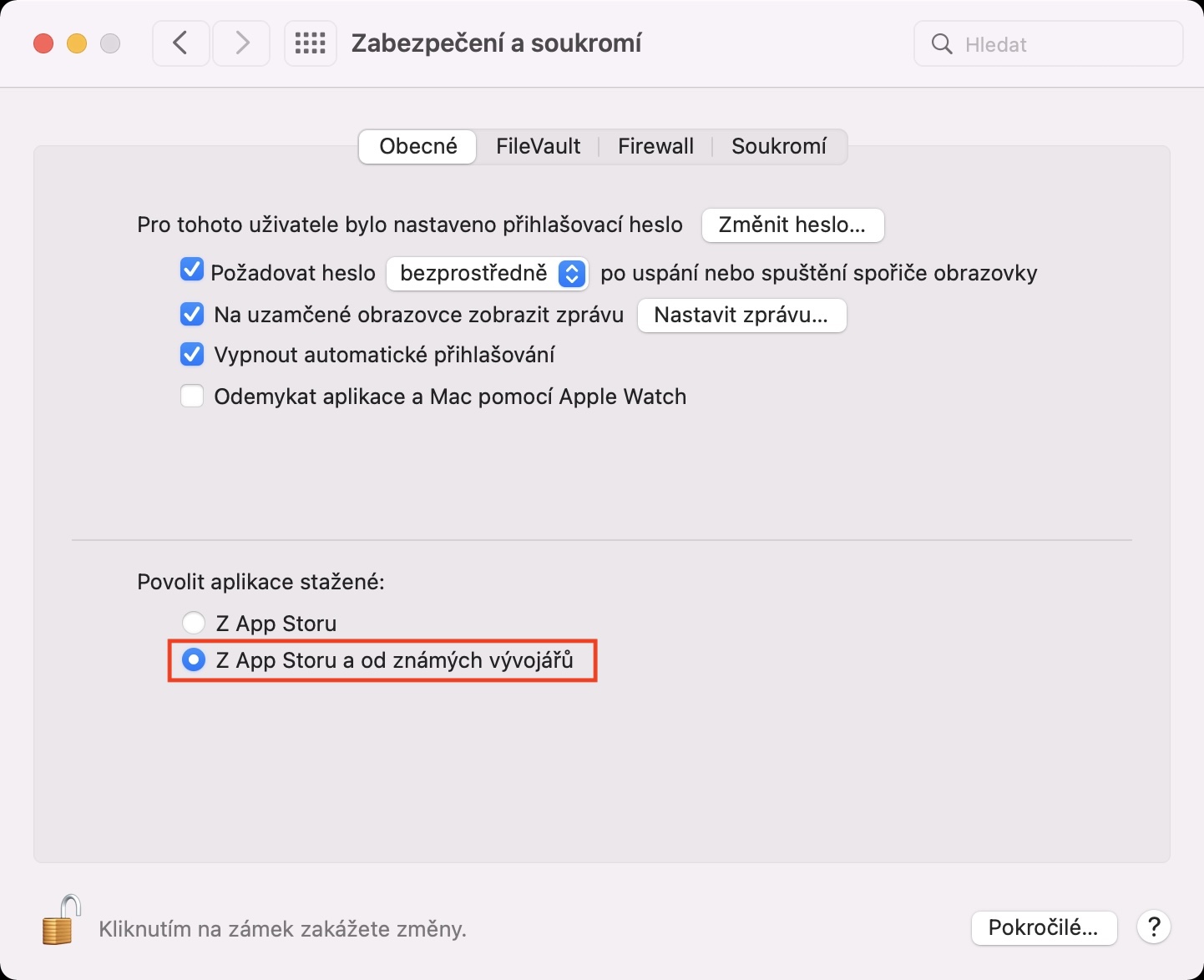Select the Z App Storu radio button

(x=194, y=623)
